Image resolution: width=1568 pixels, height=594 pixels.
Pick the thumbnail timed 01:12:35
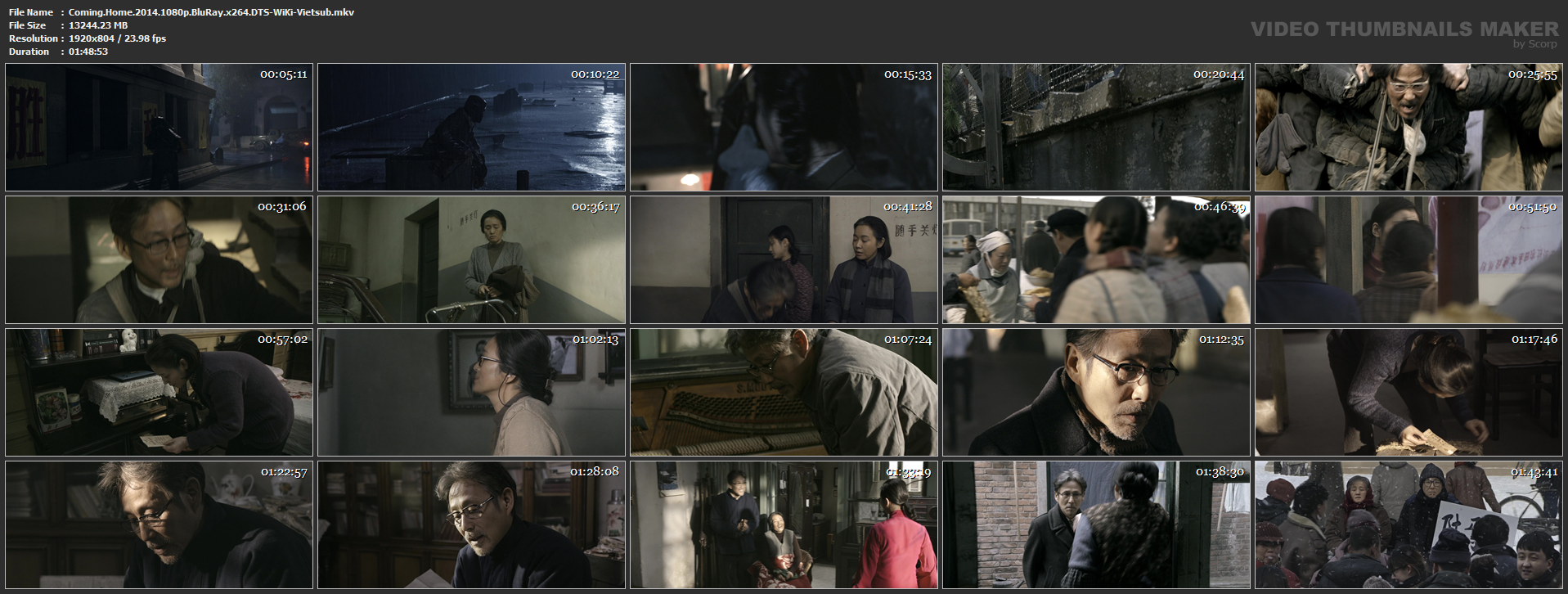[1096, 392]
